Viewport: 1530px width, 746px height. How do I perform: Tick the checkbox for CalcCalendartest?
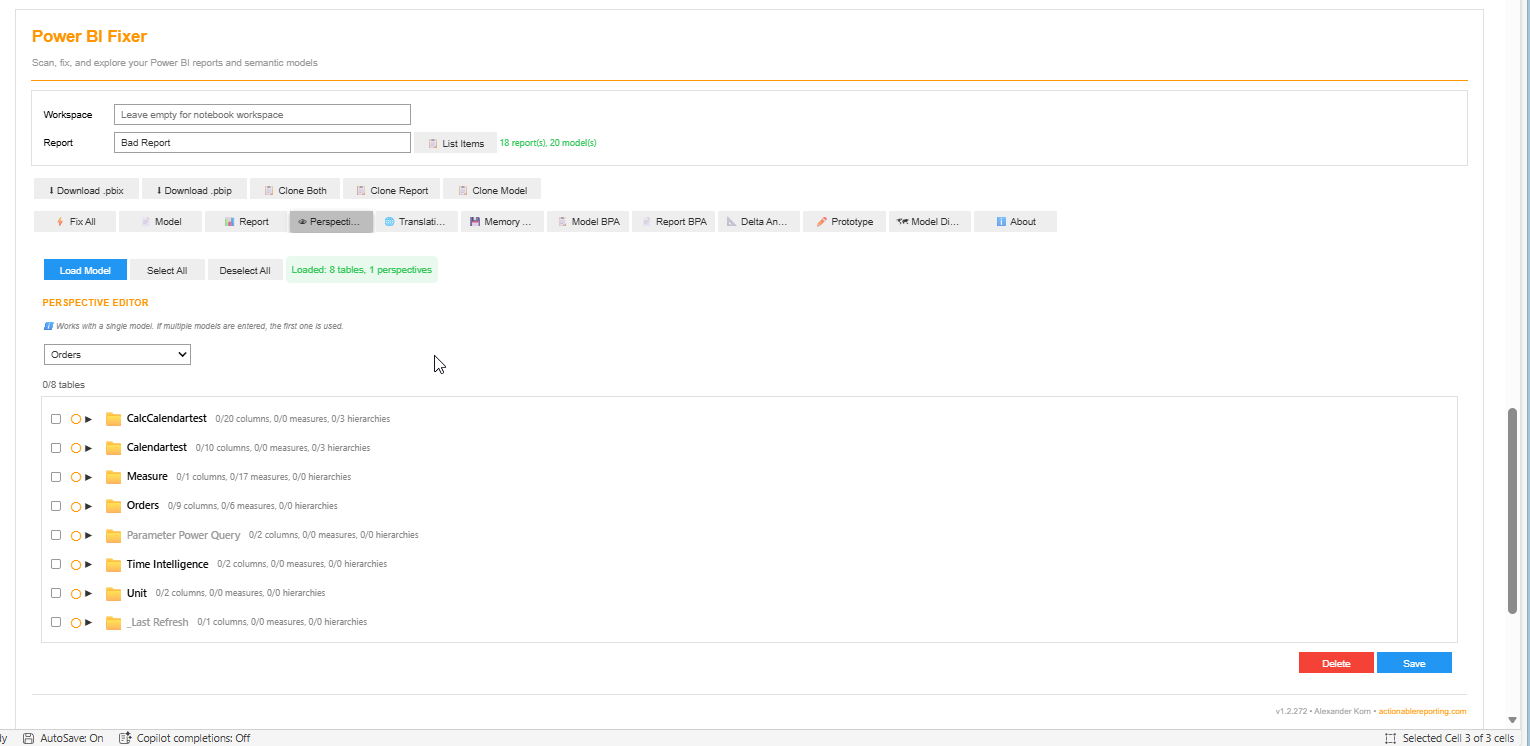coord(56,418)
